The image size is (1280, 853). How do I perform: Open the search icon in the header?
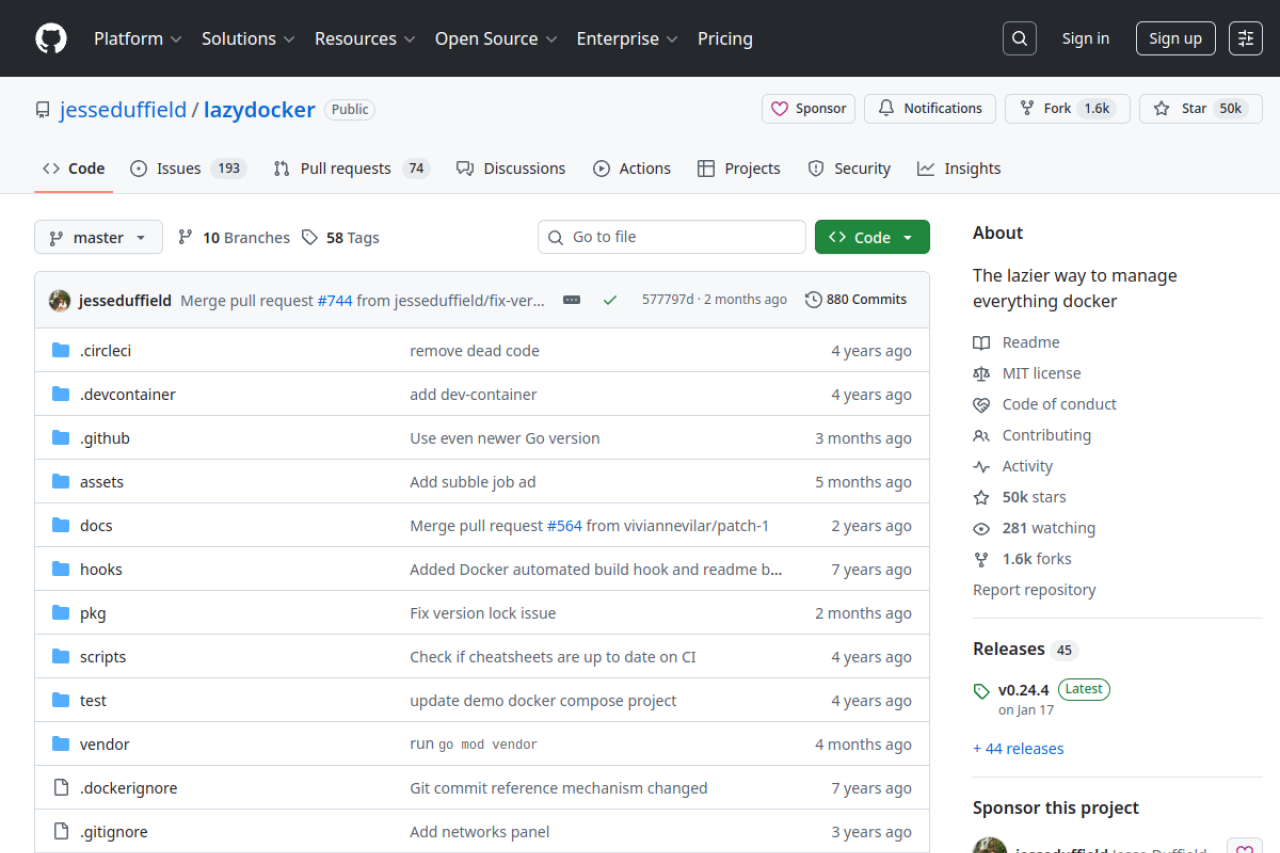click(x=1019, y=38)
